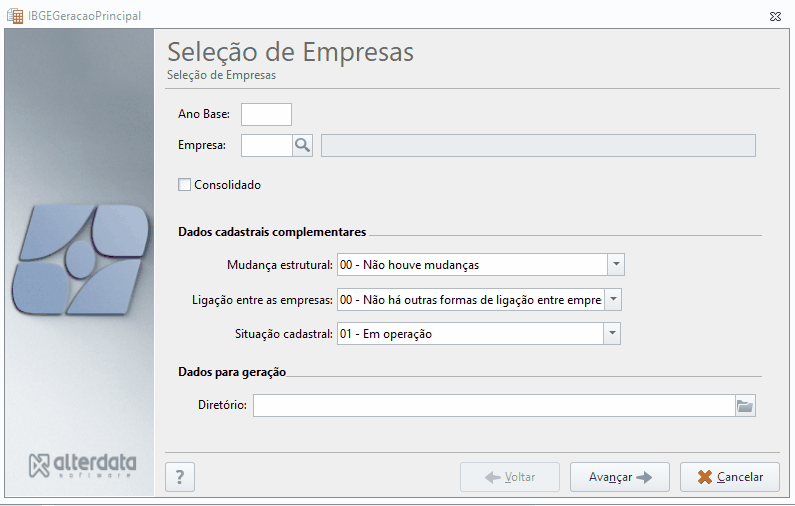Enable the Consolidado checkbox

[185, 185]
